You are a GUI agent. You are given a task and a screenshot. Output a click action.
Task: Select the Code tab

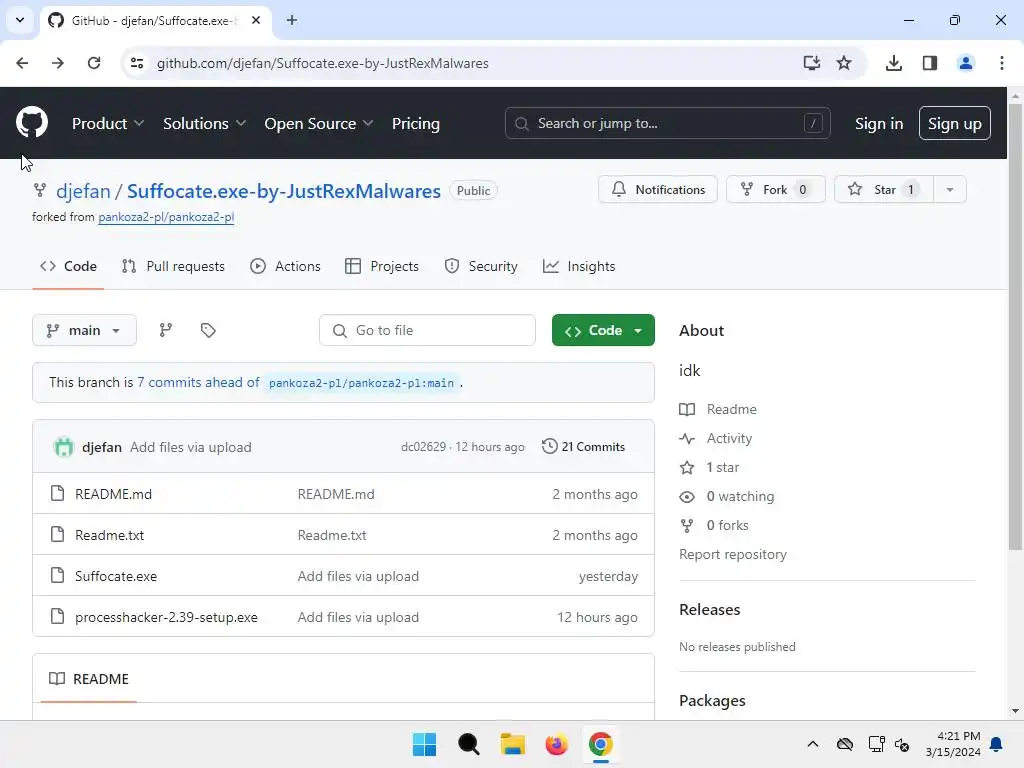coord(68,266)
